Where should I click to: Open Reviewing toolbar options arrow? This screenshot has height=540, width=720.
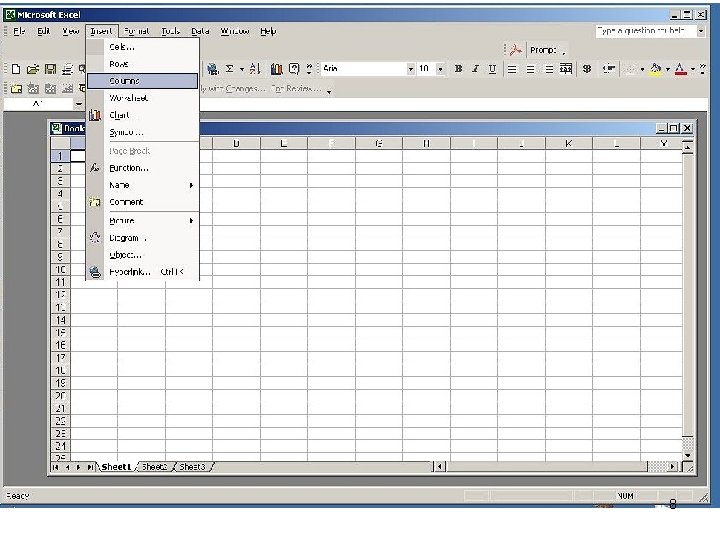(x=329, y=92)
